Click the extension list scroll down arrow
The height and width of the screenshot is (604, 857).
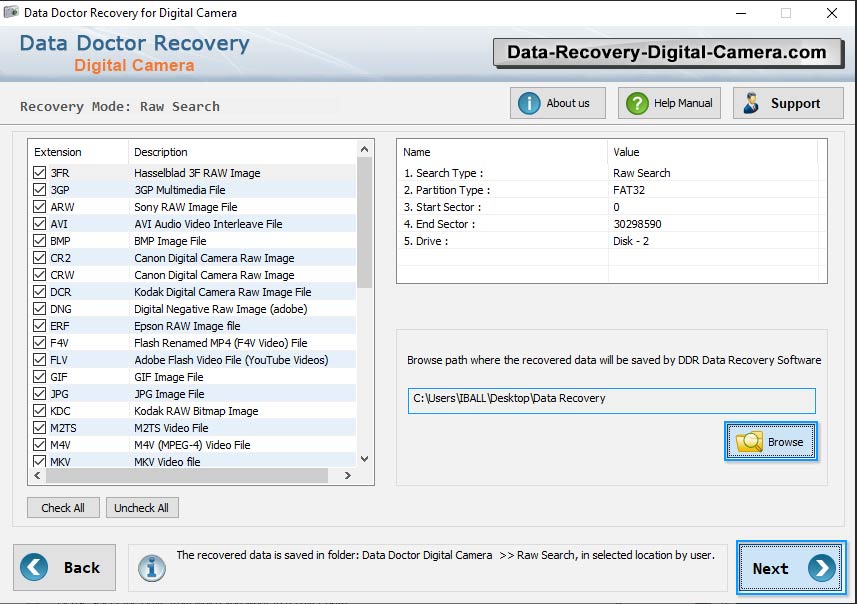click(x=365, y=459)
